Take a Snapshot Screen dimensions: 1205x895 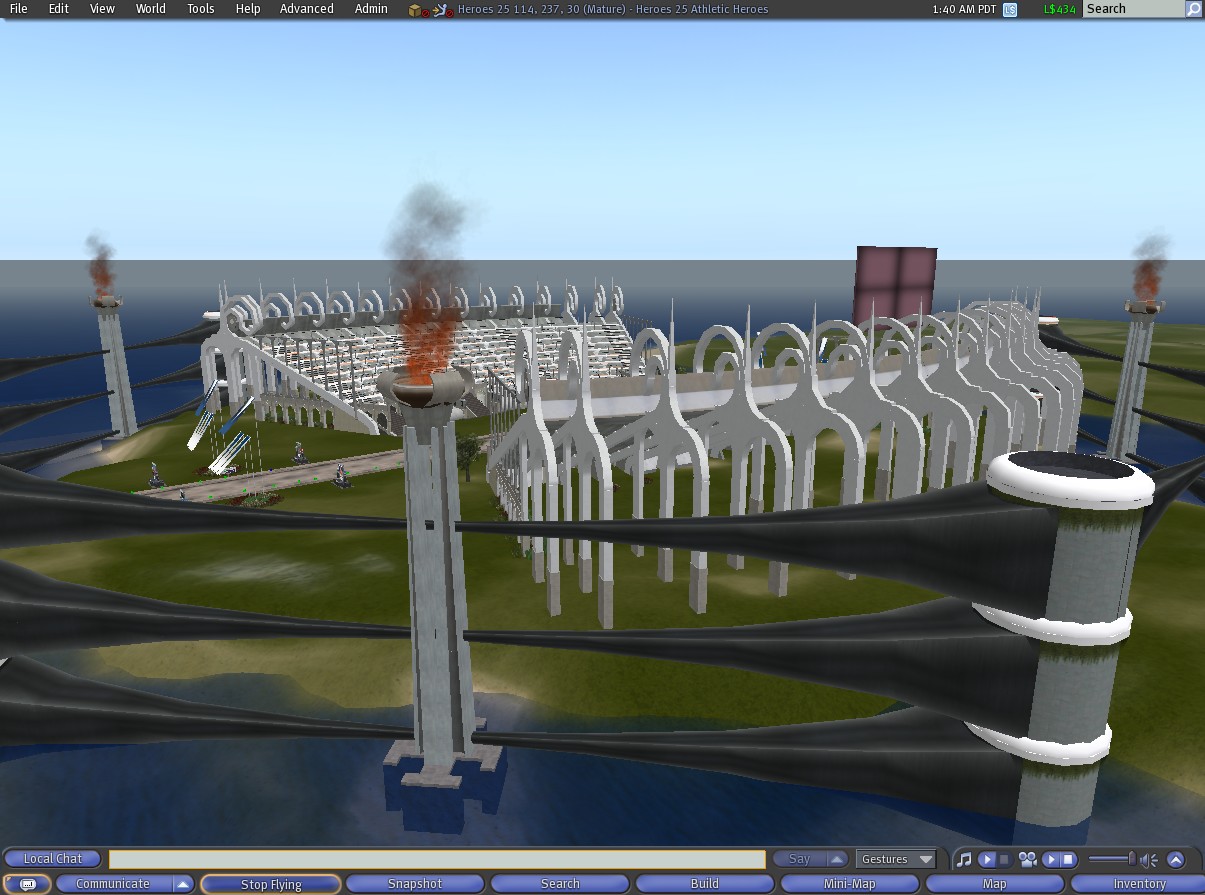(x=415, y=884)
